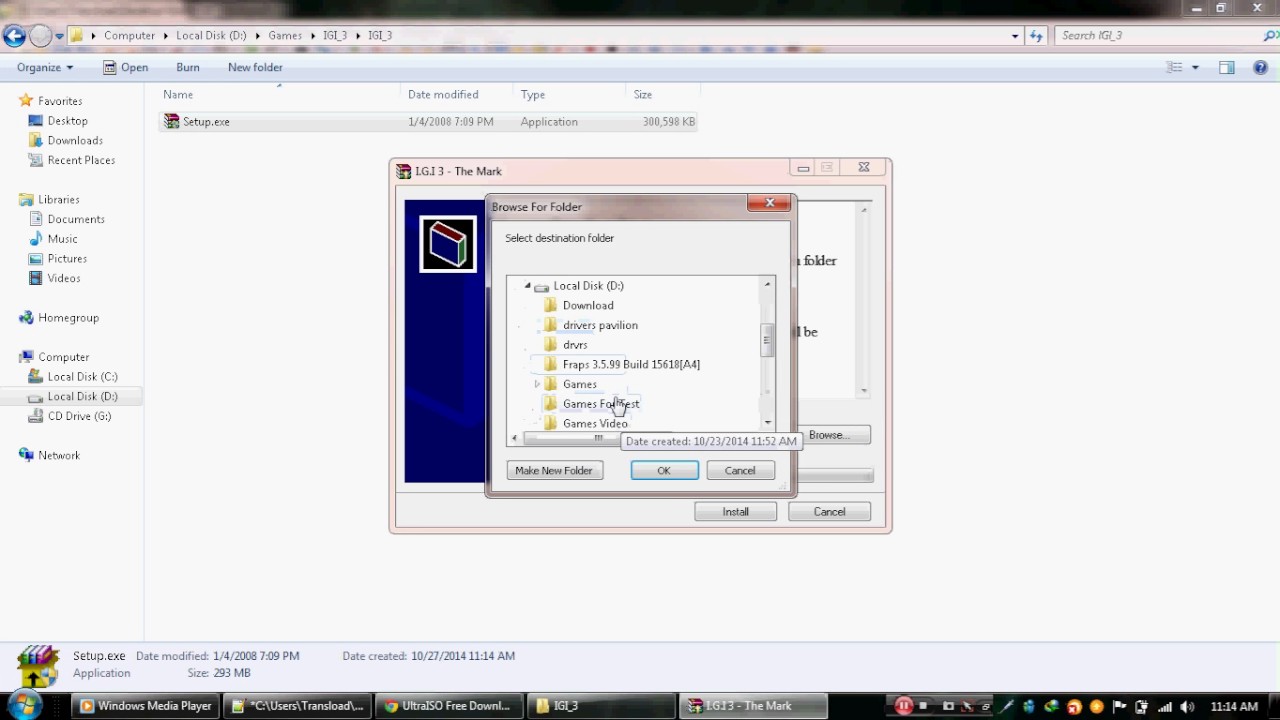Click Burn in Explorer toolbar
Image resolution: width=1280 pixels, height=720 pixels.
pos(188,67)
